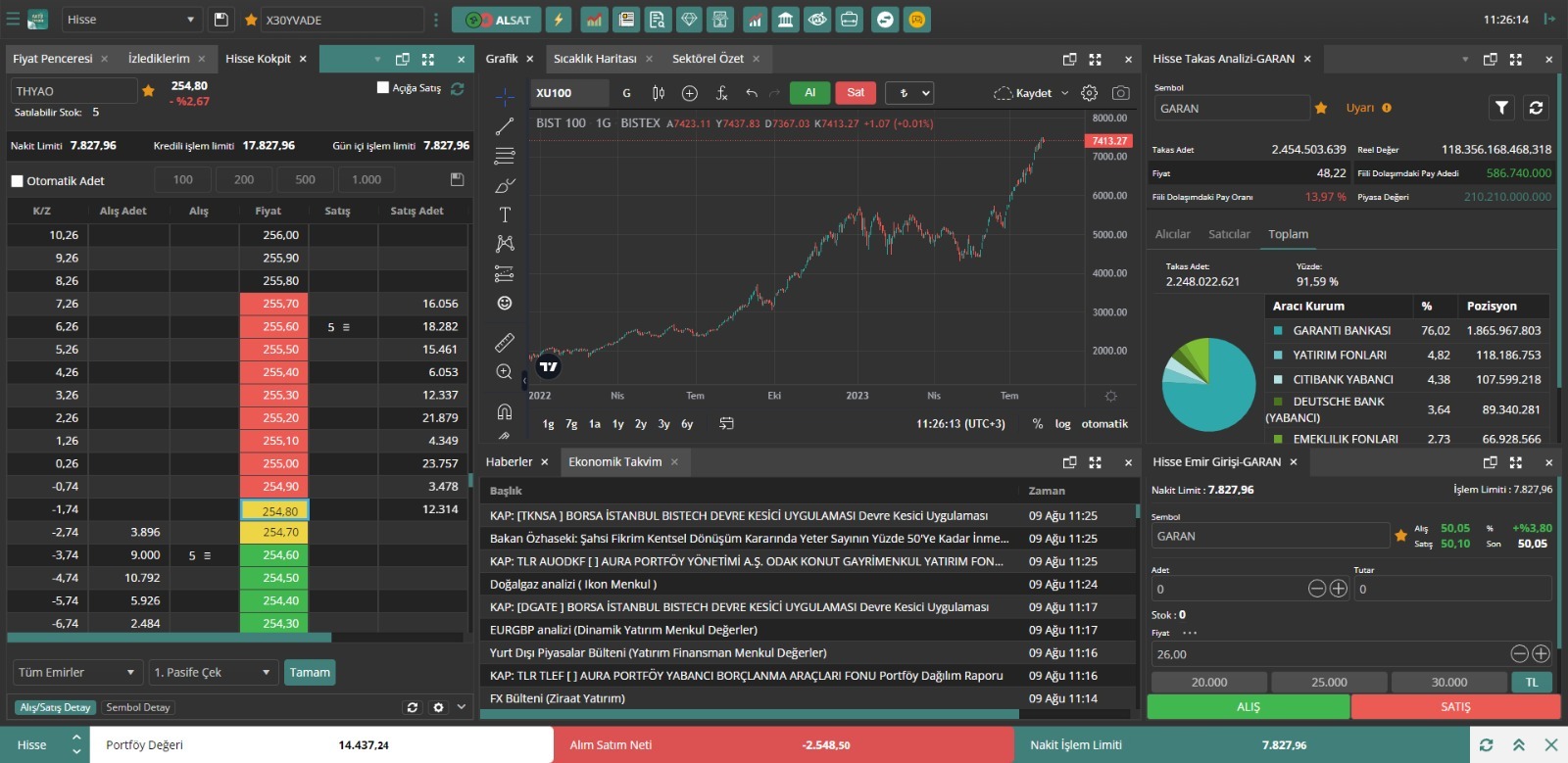Take a chart snapshot with camera icon

[1121, 93]
